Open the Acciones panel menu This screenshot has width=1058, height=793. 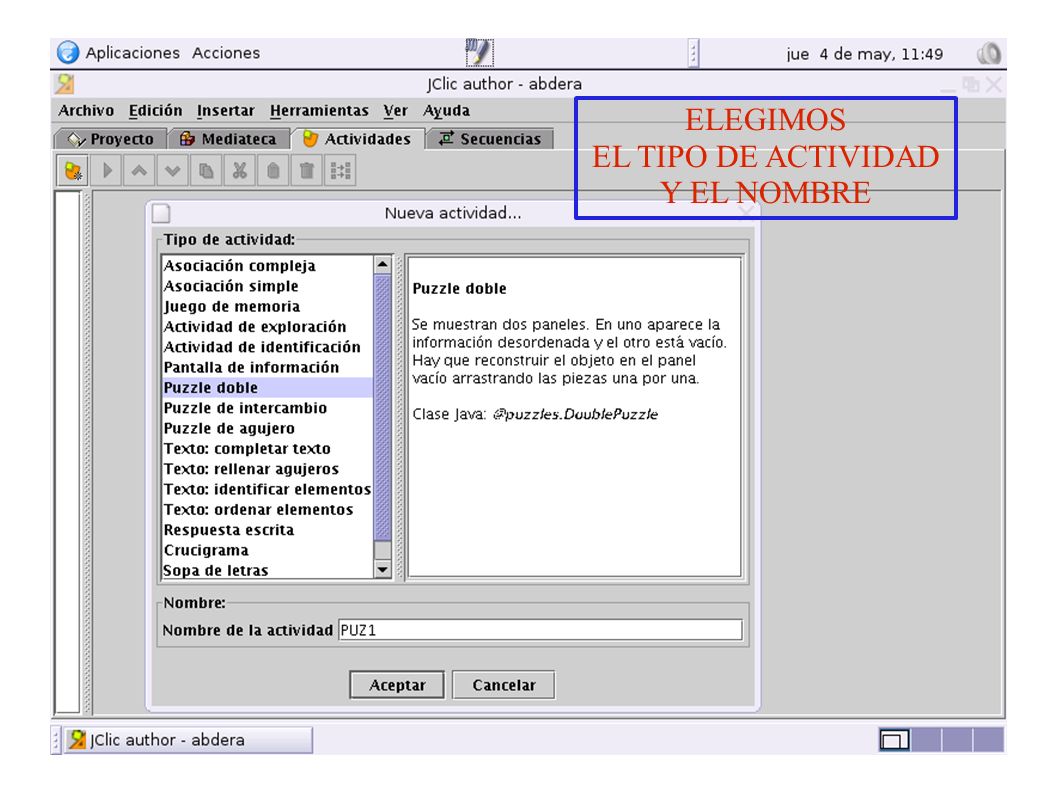point(225,53)
